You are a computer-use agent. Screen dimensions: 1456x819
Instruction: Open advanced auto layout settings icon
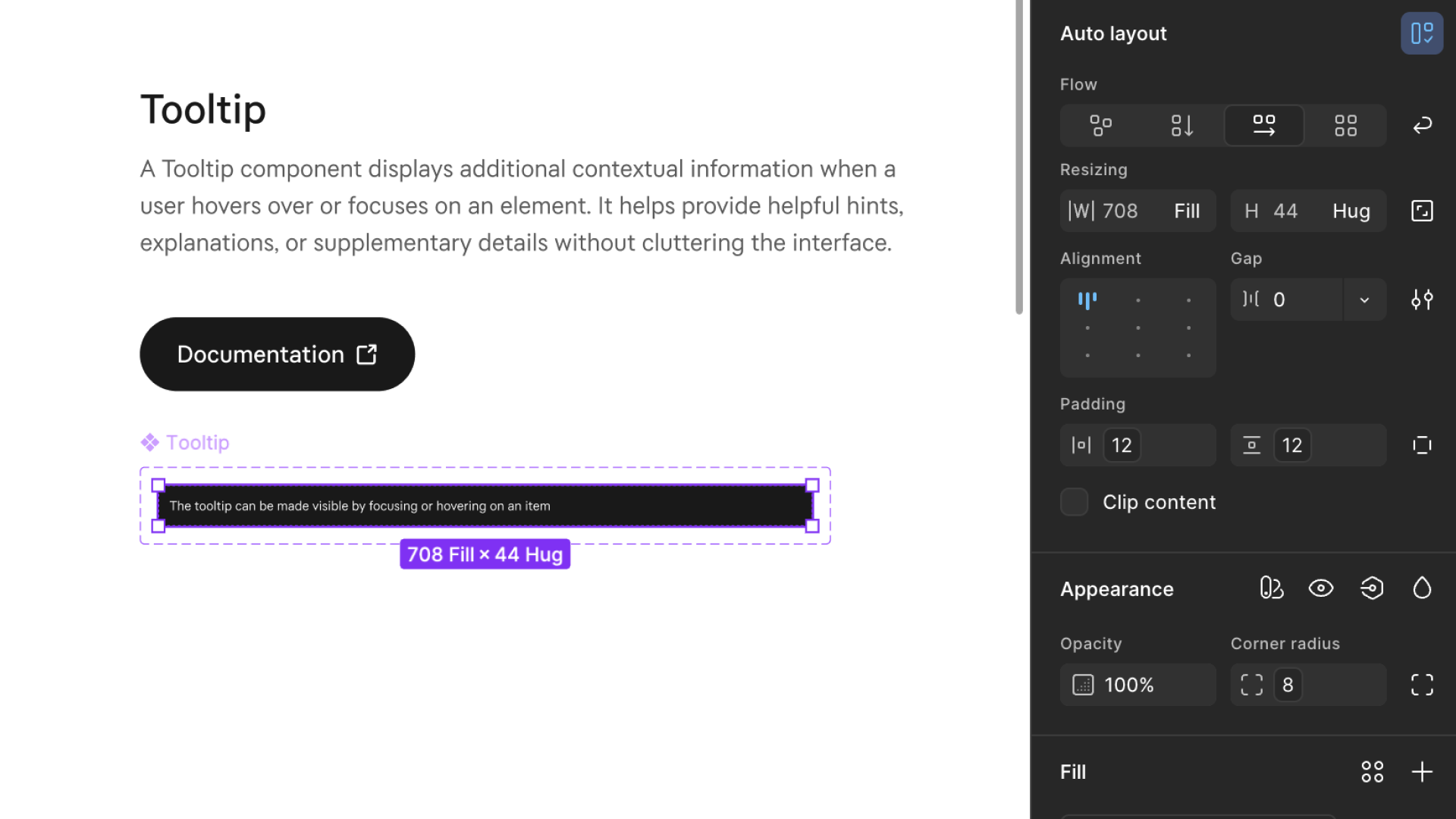coord(1423,300)
